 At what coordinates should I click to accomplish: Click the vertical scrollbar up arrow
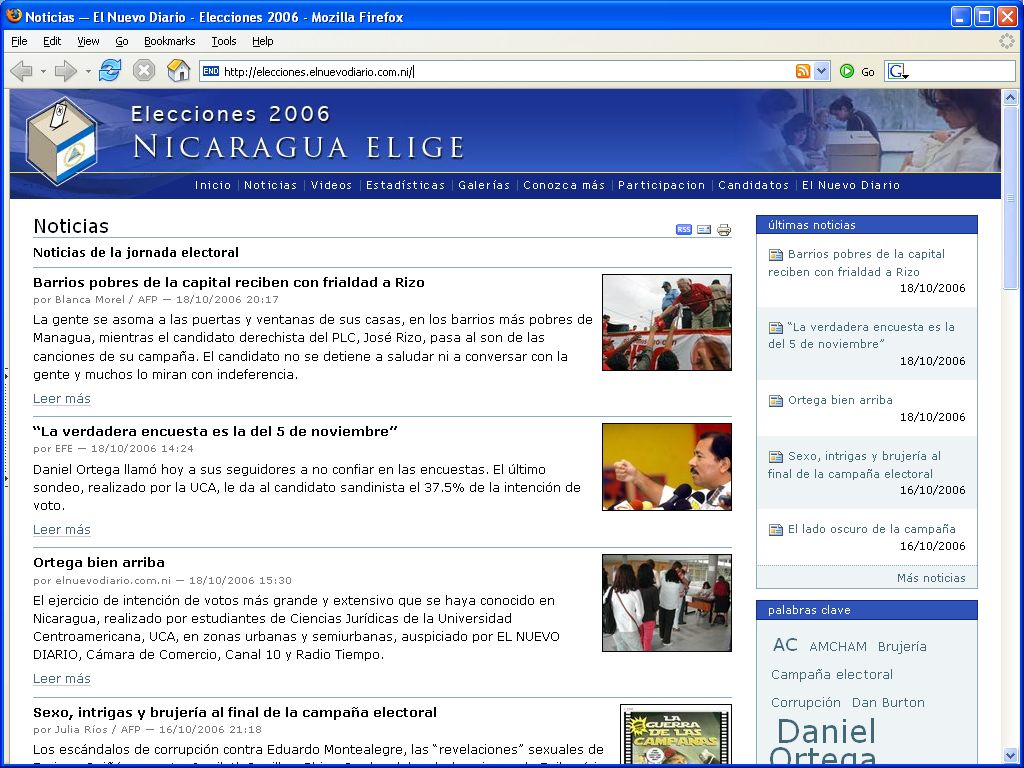[1010, 98]
